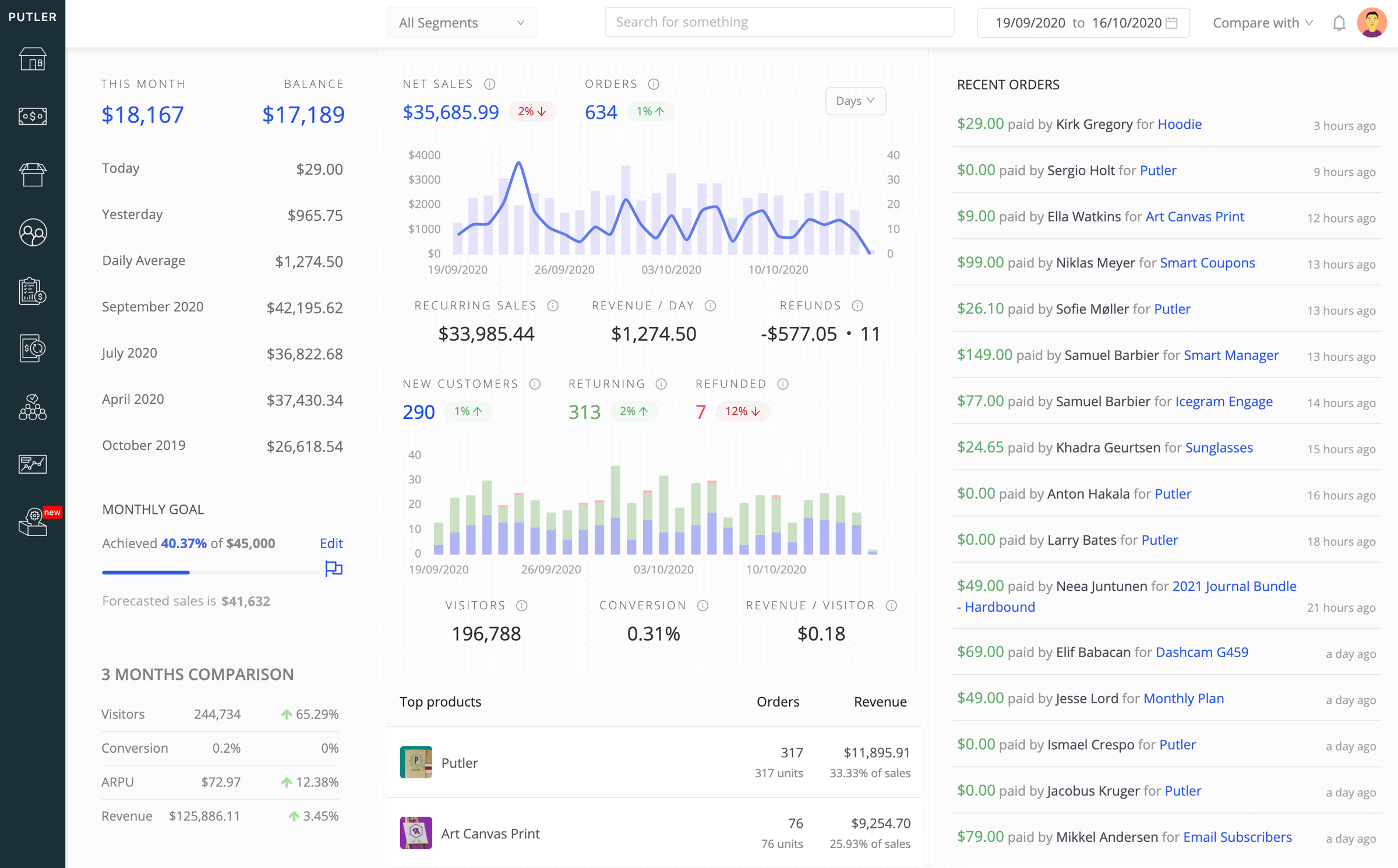The height and width of the screenshot is (868, 1398).
Task: Click Putler product link in top products
Action: pos(459,762)
